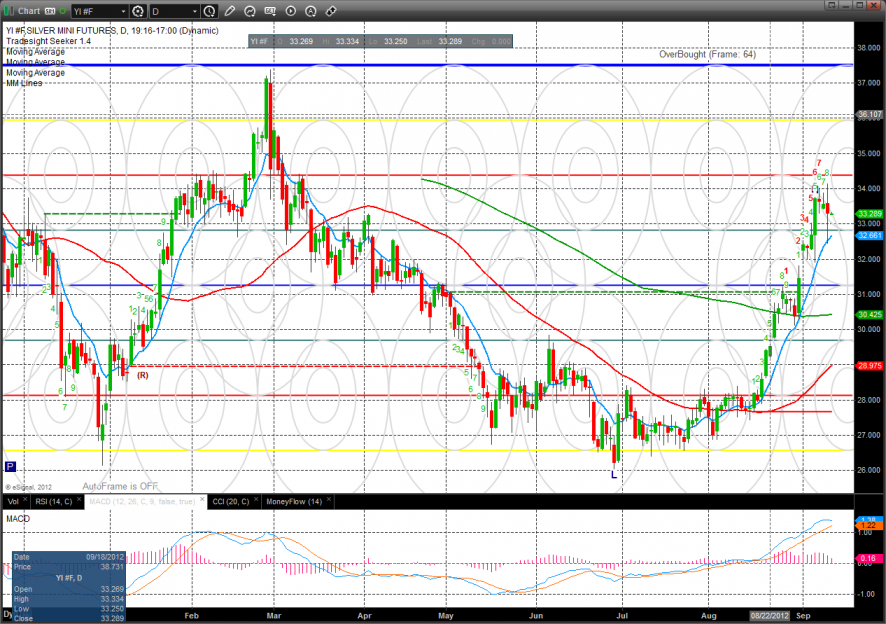Viewport: 886px width, 624px height.
Task: Click the red 7 Seeker count above September high
Action: point(819,163)
